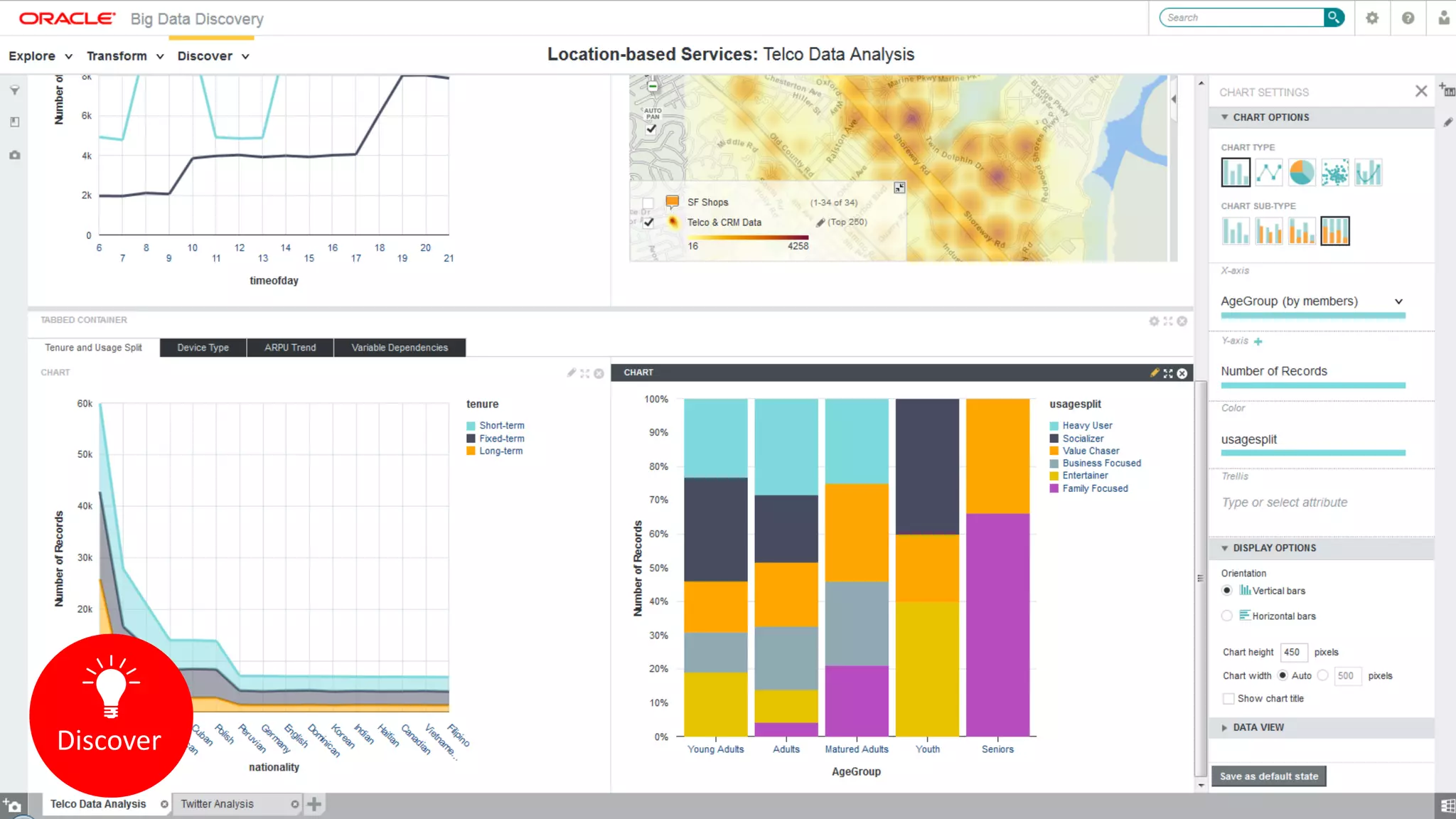The height and width of the screenshot is (819, 1456).
Task: Select the pie chart type icon
Action: pos(1302,173)
